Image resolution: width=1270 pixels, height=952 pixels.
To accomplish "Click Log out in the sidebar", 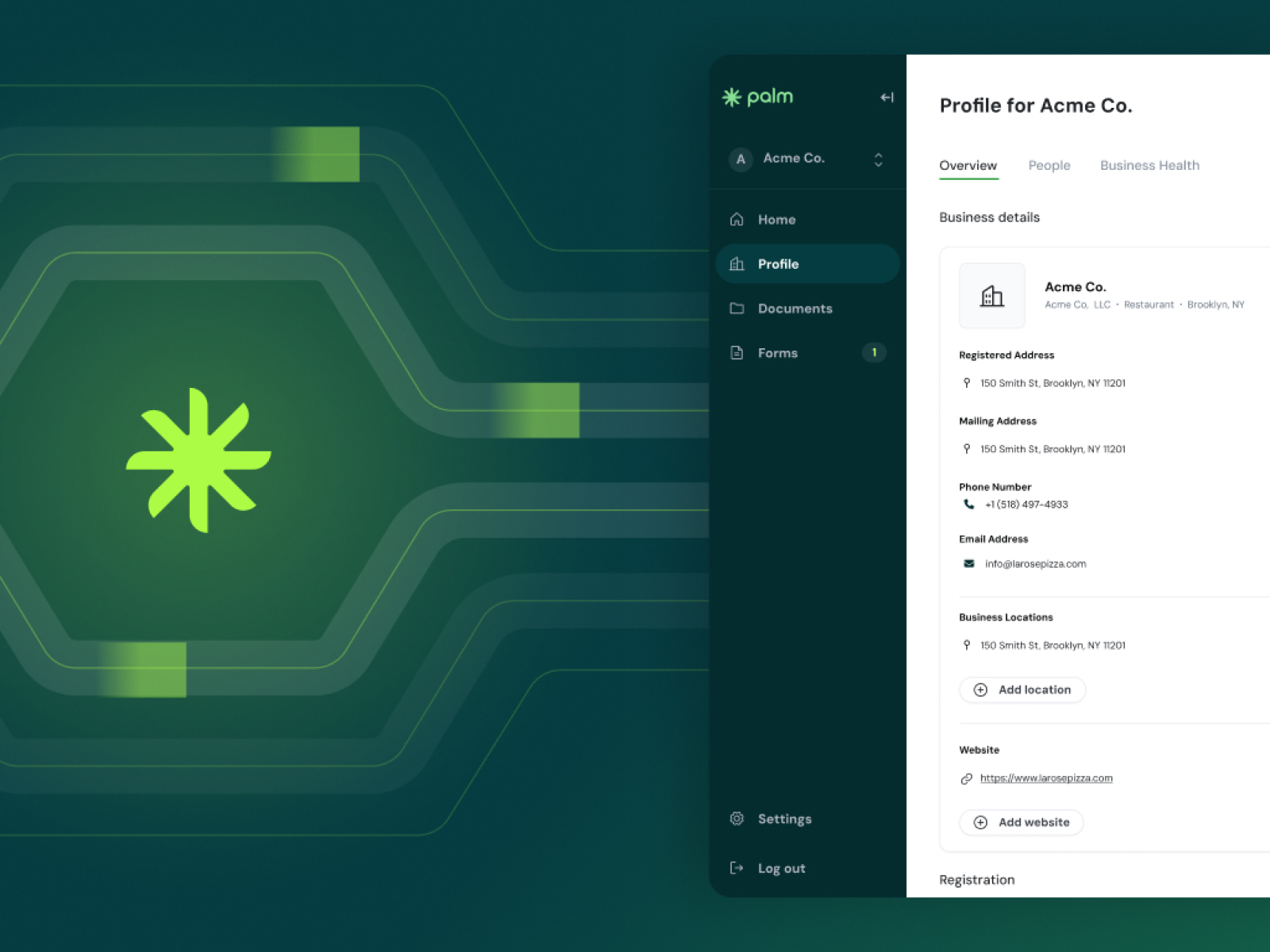I will tap(807, 868).
